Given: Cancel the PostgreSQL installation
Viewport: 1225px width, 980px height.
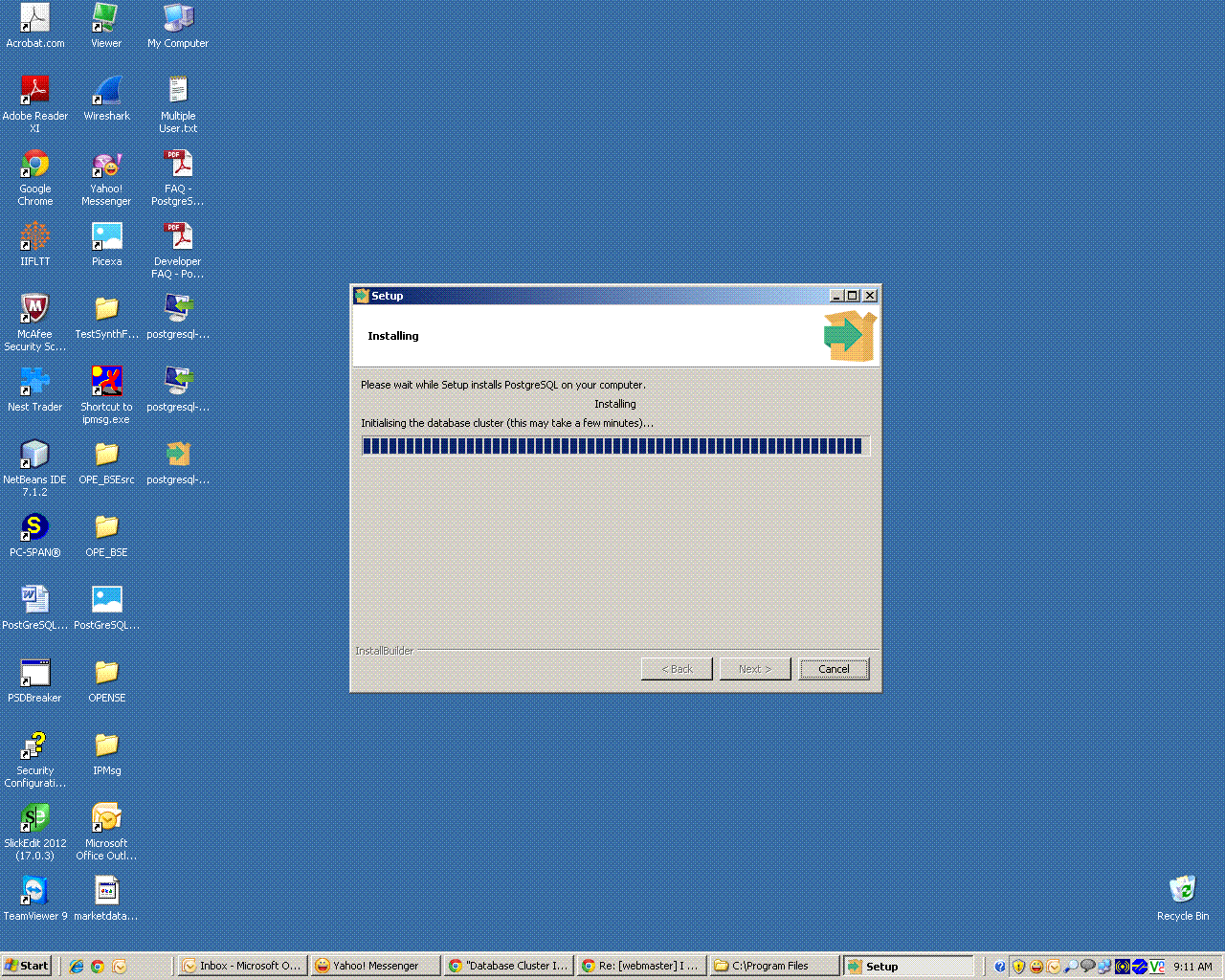Looking at the screenshot, I should coord(834,668).
